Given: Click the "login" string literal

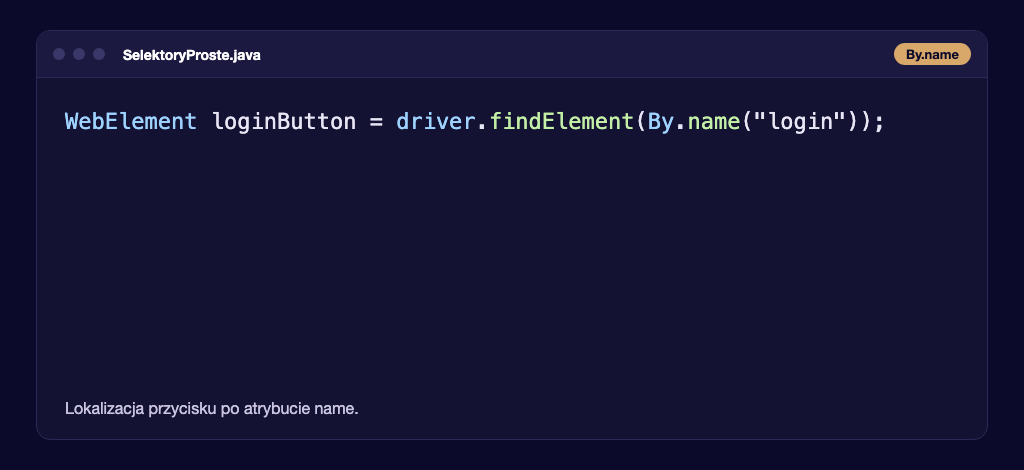Looking at the screenshot, I should pos(795,121).
